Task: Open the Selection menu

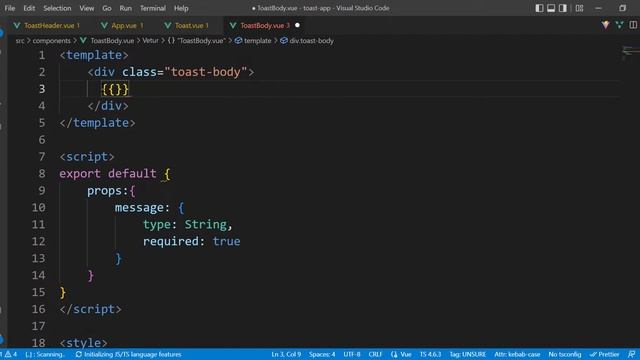Action: (x=57, y=8)
